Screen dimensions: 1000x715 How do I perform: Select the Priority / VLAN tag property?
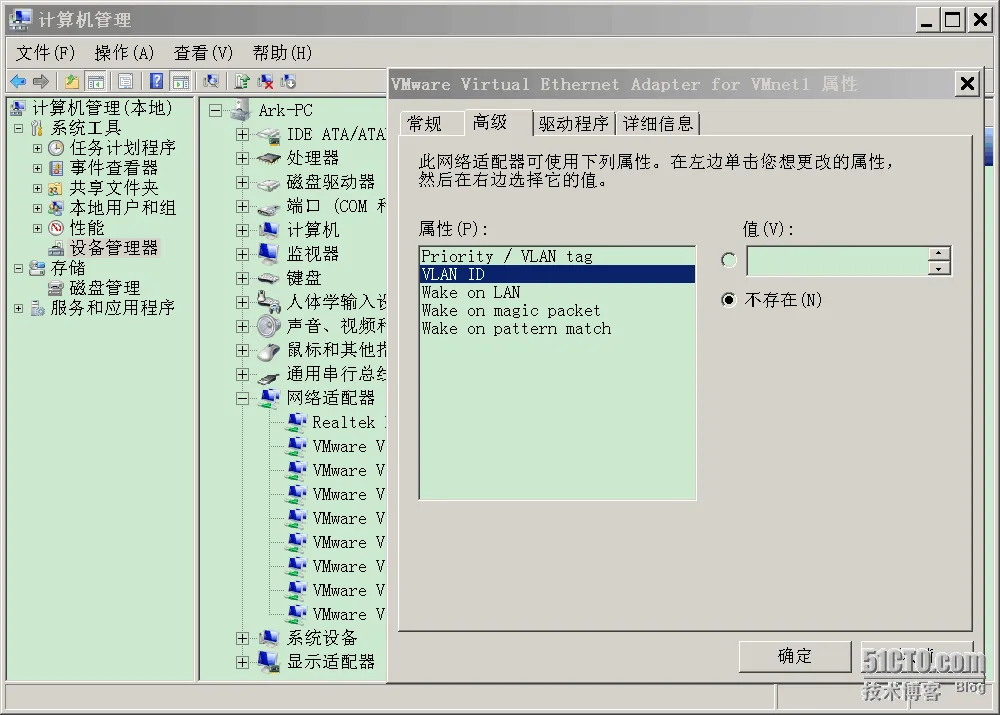point(557,256)
